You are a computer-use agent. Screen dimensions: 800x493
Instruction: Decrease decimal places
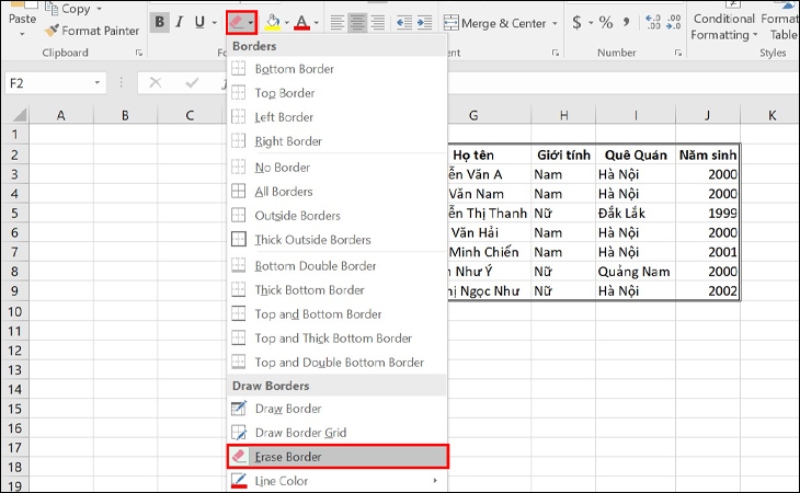(x=673, y=22)
